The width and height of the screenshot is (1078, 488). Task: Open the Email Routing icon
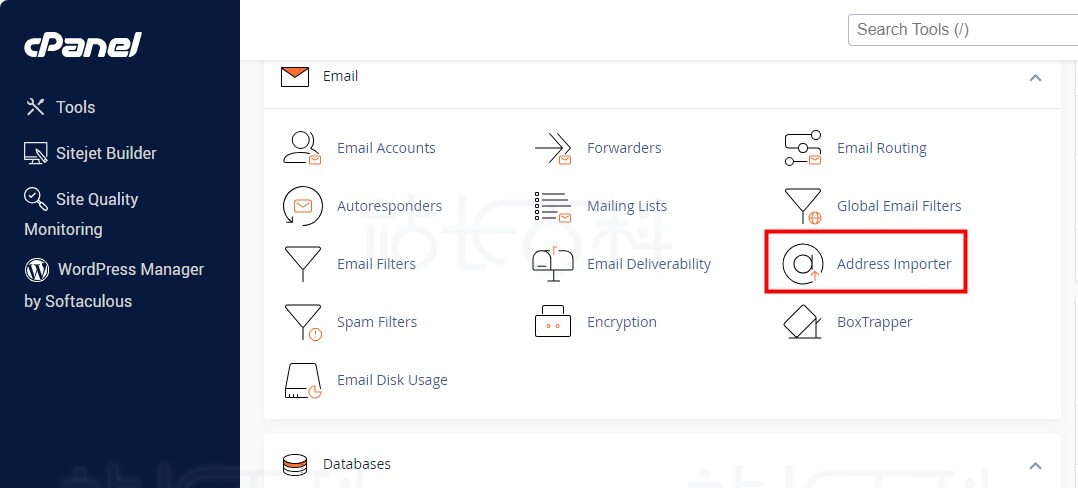[x=803, y=148]
